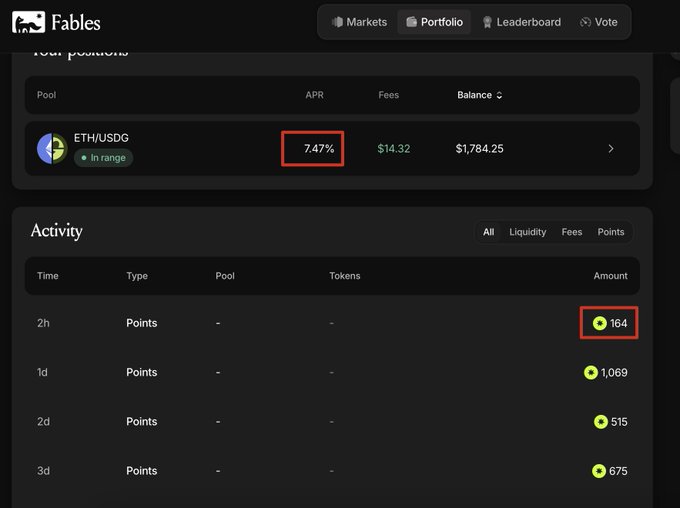Click the 3d activity time entry
Viewport: 680px width, 508px height.
[43, 471]
